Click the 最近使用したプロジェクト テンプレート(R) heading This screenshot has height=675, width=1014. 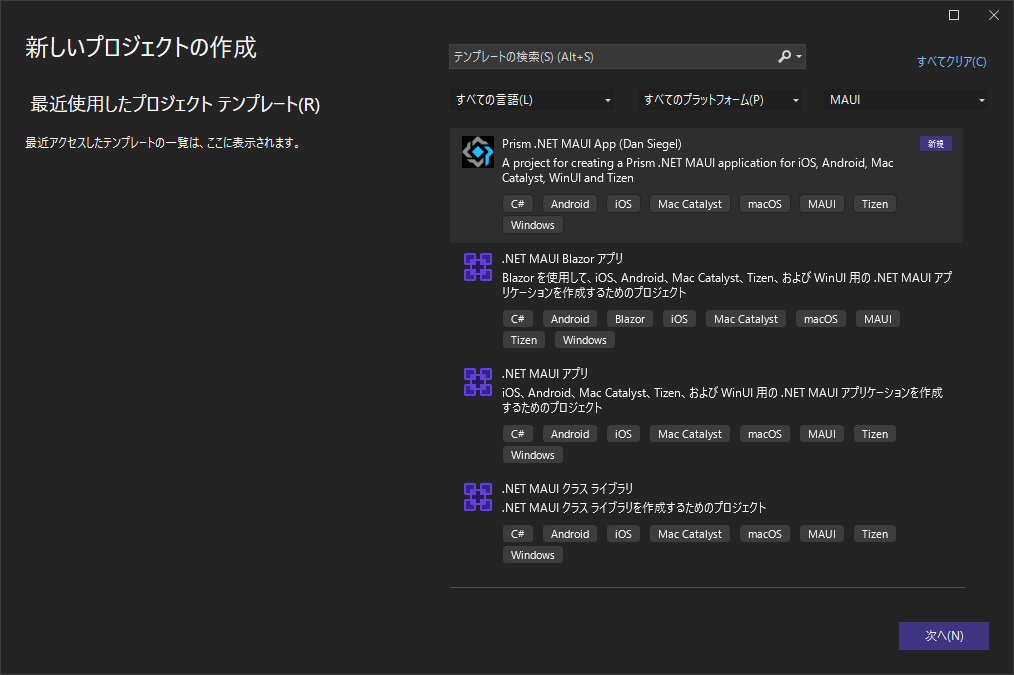click(175, 104)
